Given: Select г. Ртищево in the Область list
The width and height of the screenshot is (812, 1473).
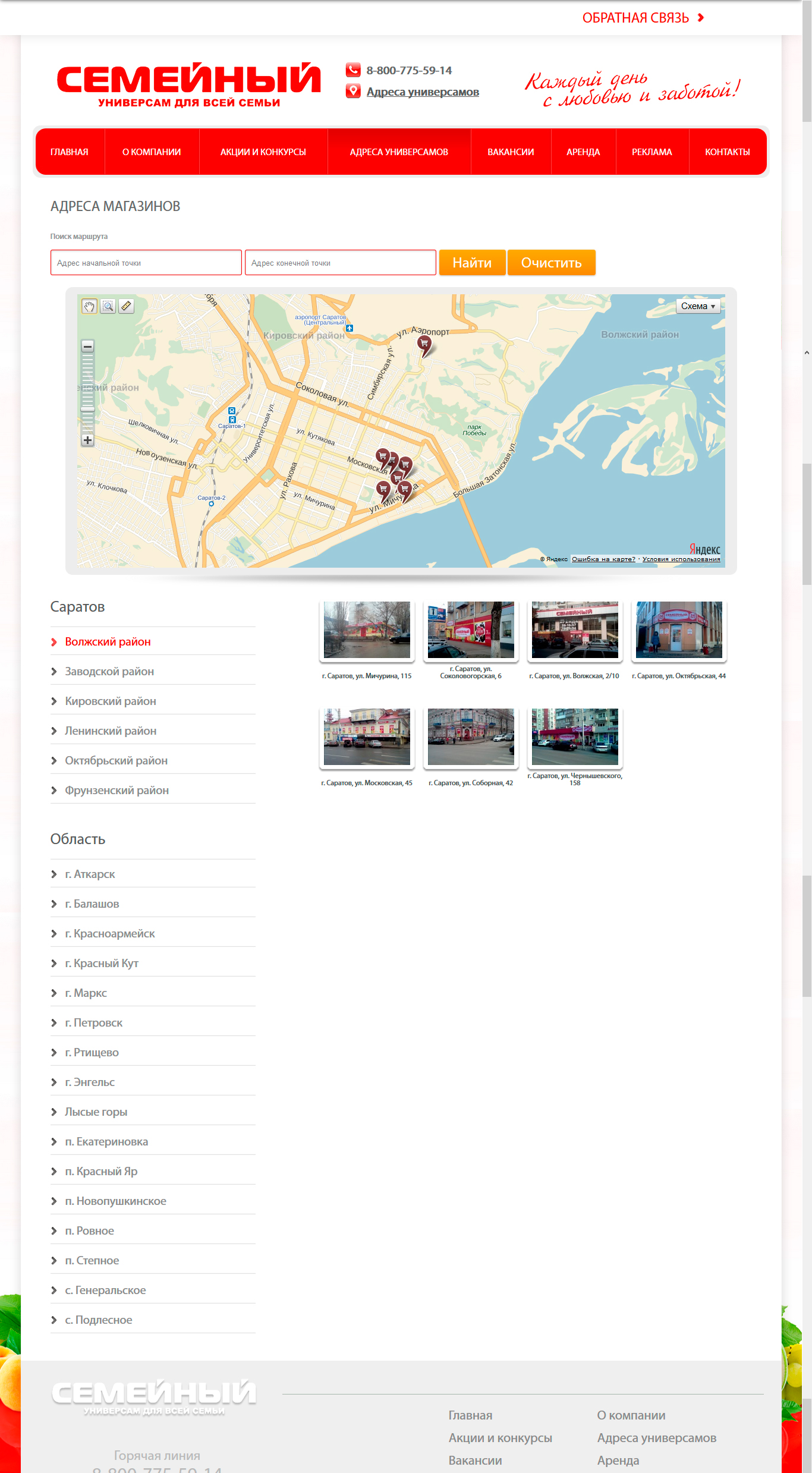Looking at the screenshot, I should pyautogui.click(x=92, y=1053).
